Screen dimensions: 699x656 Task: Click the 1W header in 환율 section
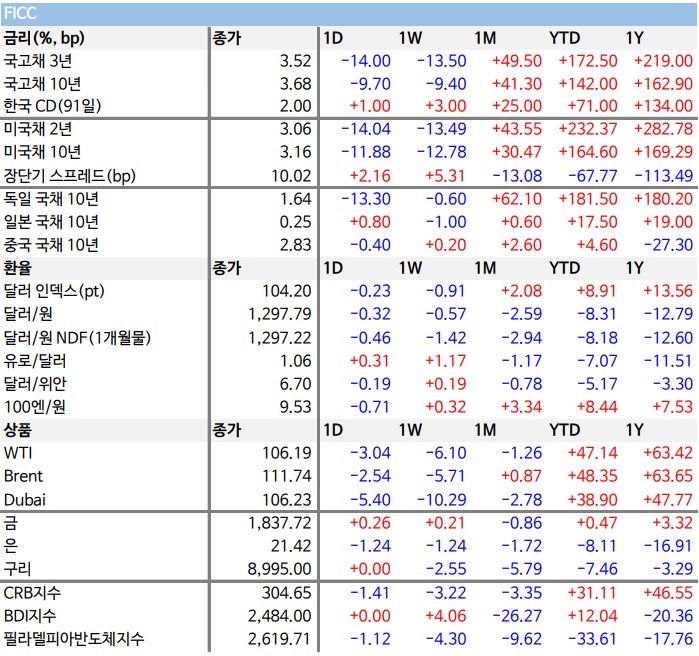[x=410, y=268]
